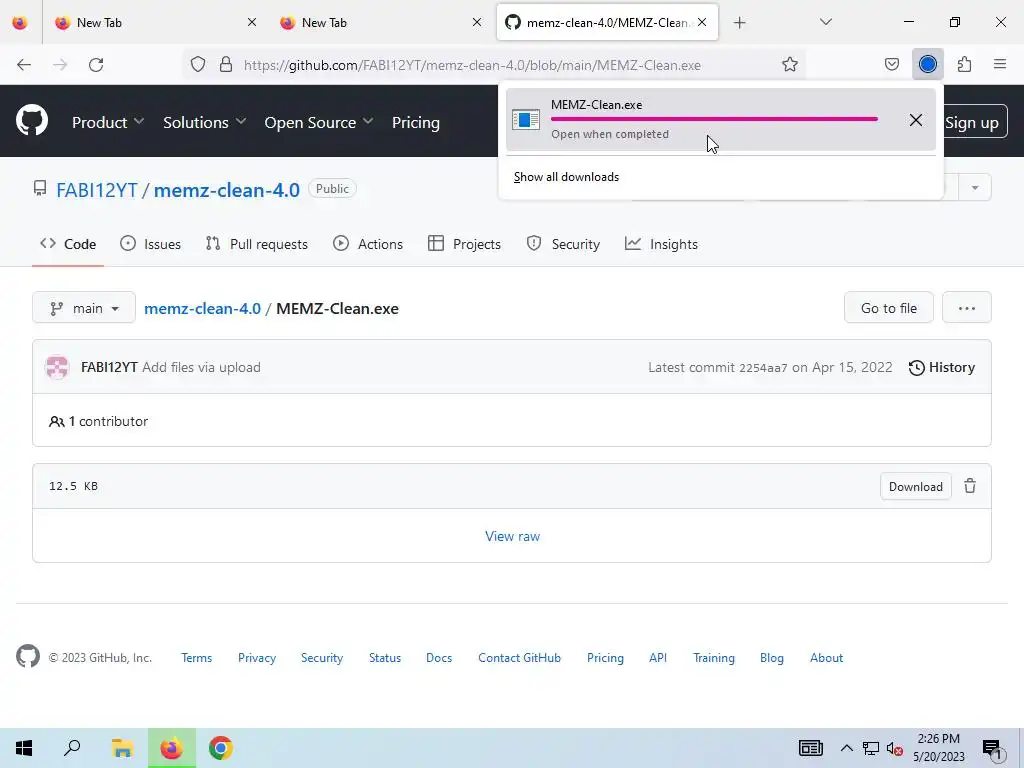
Task: Go to the Actions tab
Action: click(368, 244)
